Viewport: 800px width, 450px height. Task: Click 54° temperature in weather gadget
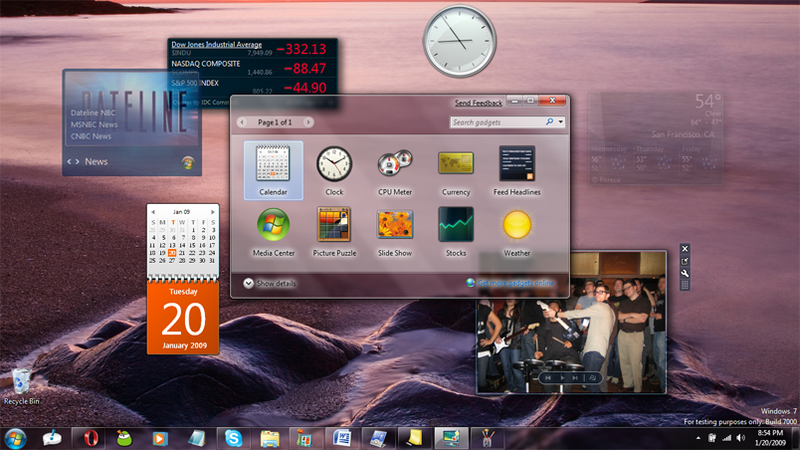[x=708, y=101]
